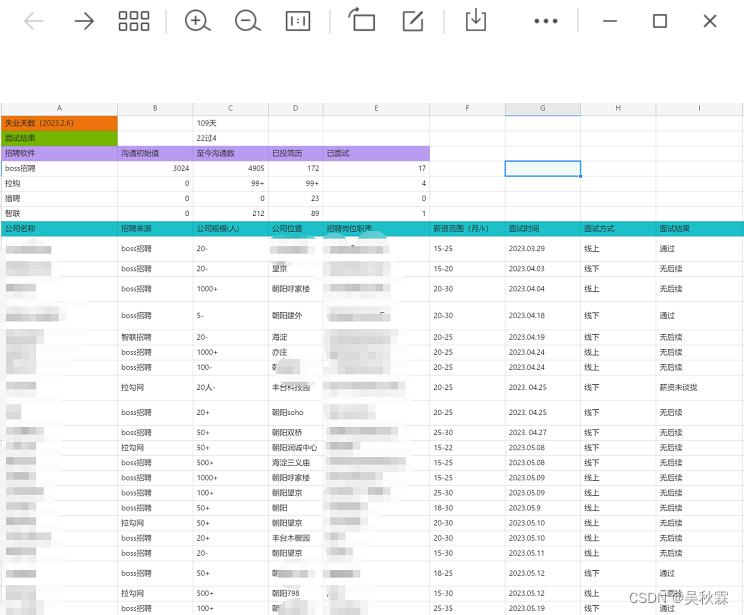The width and height of the screenshot is (744, 615).
Task: Go to the previous image
Action: [x=33, y=21]
